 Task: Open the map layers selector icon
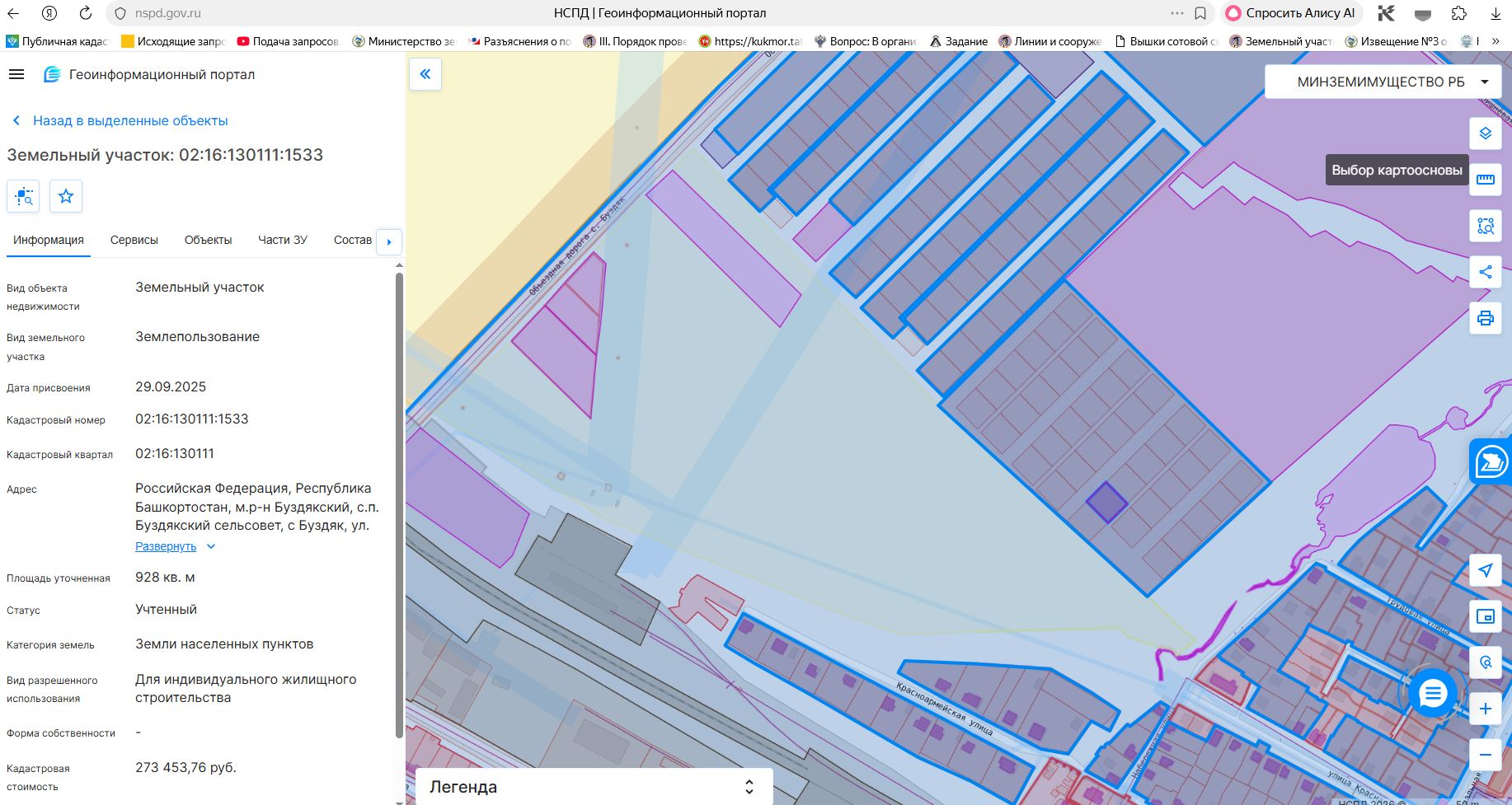click(x=1485, y=133)
